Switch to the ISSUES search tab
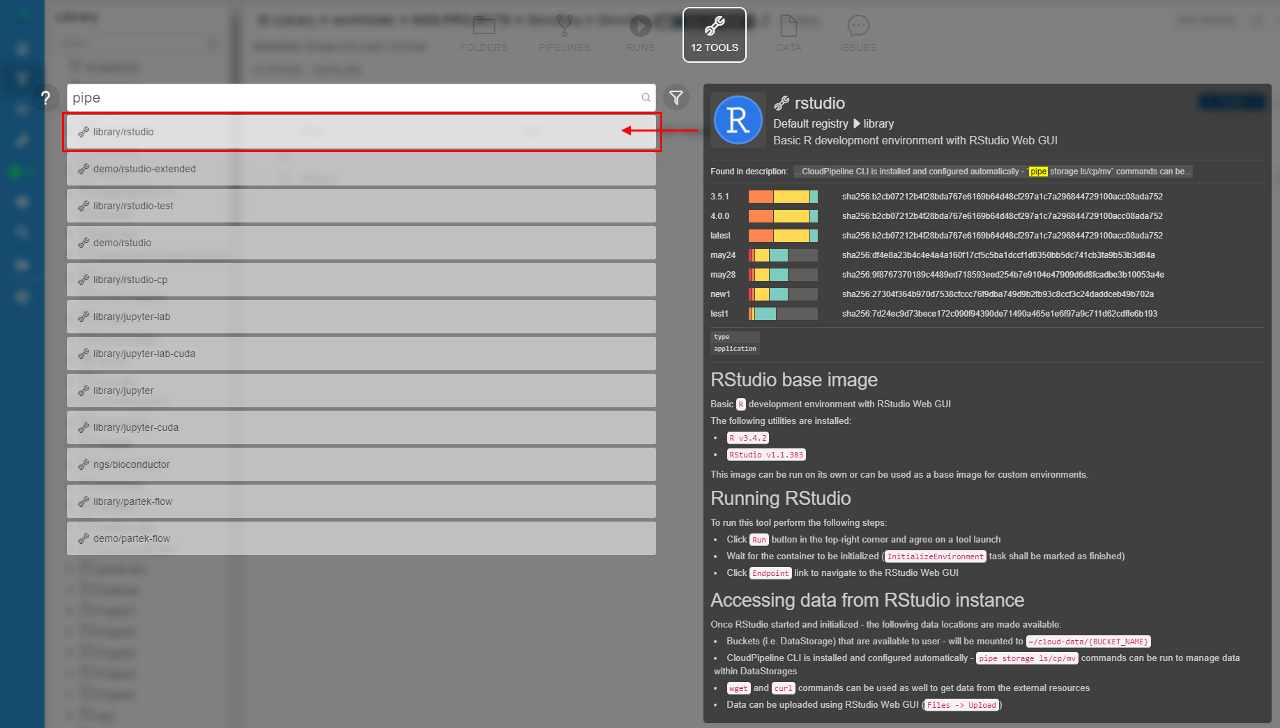This screenshot has width=1280, height=728. 858,34
